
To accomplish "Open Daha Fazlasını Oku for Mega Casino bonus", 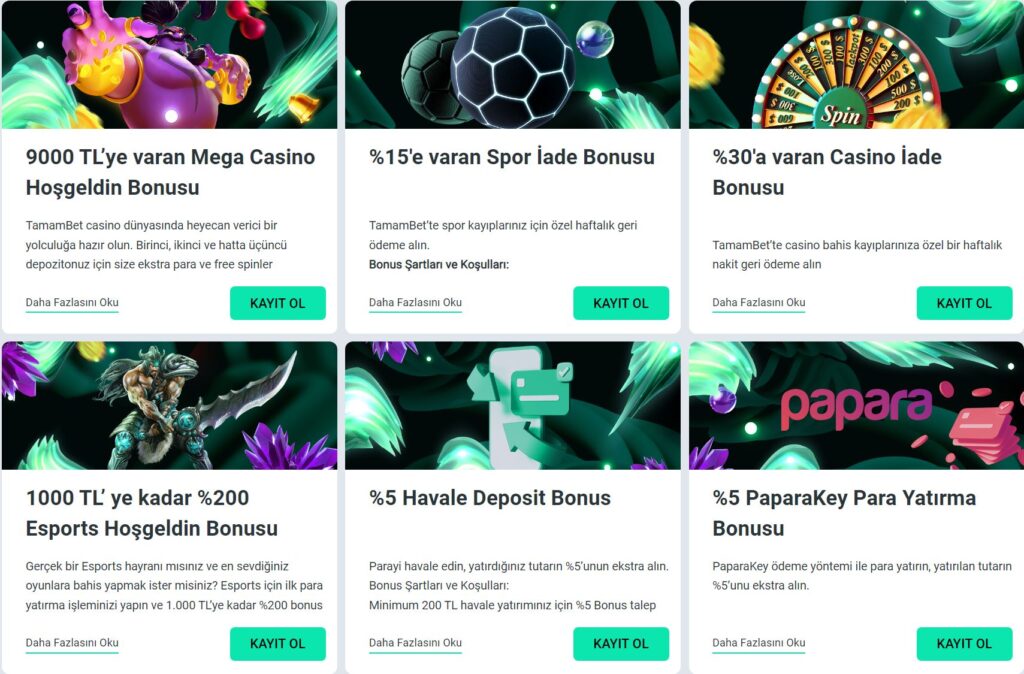I will pos(72,302).
